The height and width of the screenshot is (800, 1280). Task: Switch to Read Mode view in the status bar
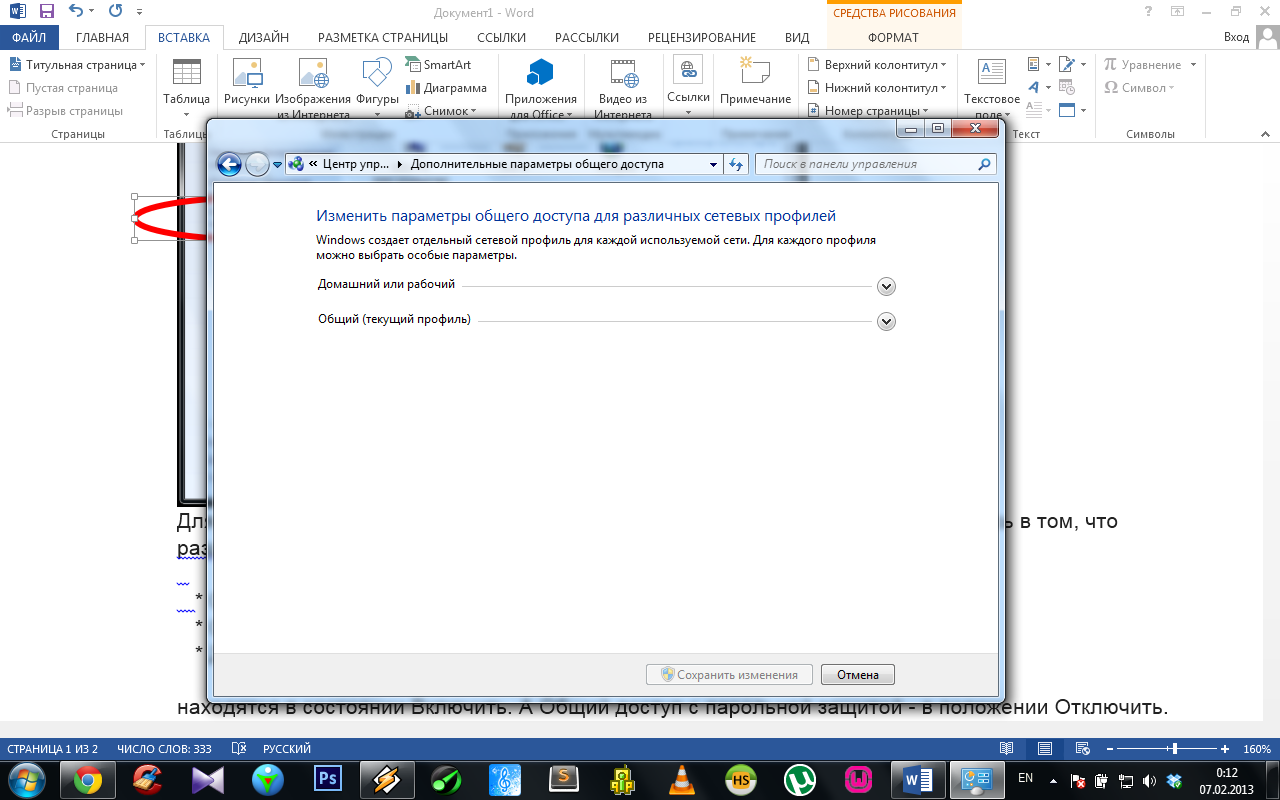click(1008, 748)
